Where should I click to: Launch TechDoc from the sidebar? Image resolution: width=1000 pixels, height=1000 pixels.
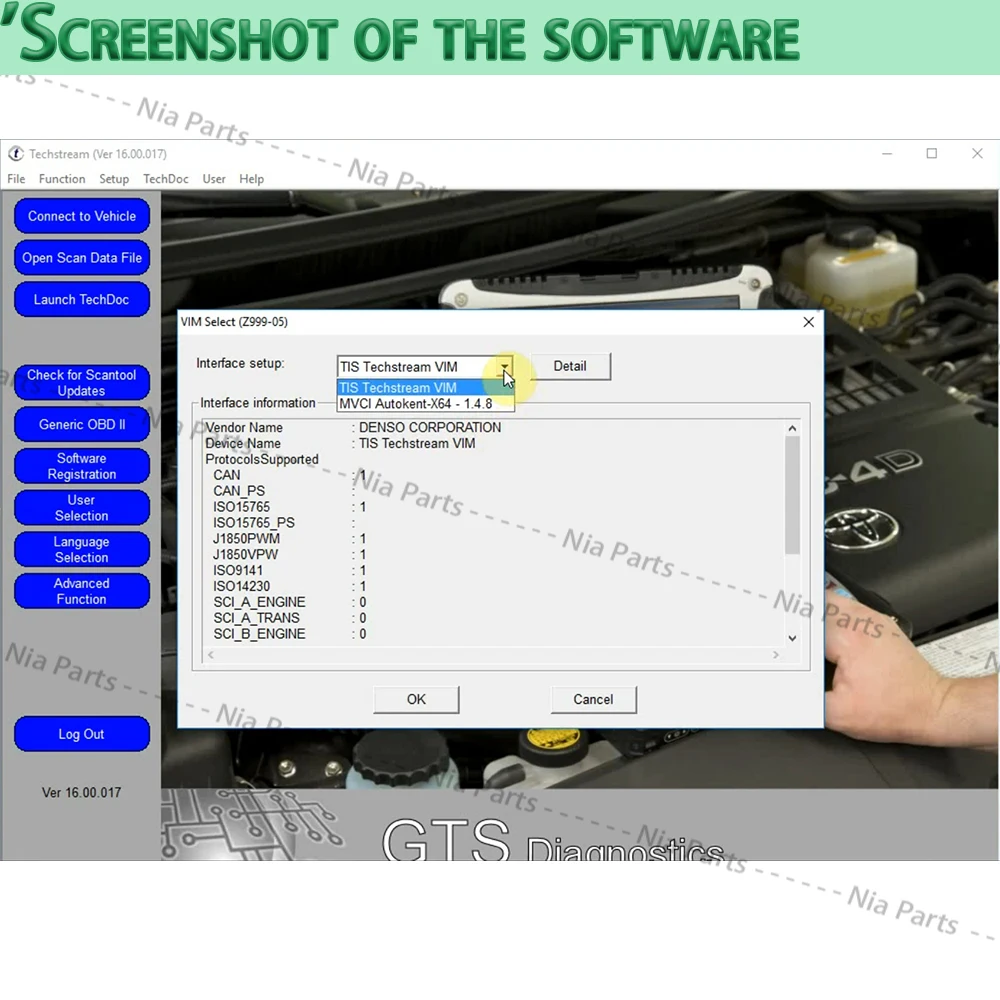click(x=82, y=299)
